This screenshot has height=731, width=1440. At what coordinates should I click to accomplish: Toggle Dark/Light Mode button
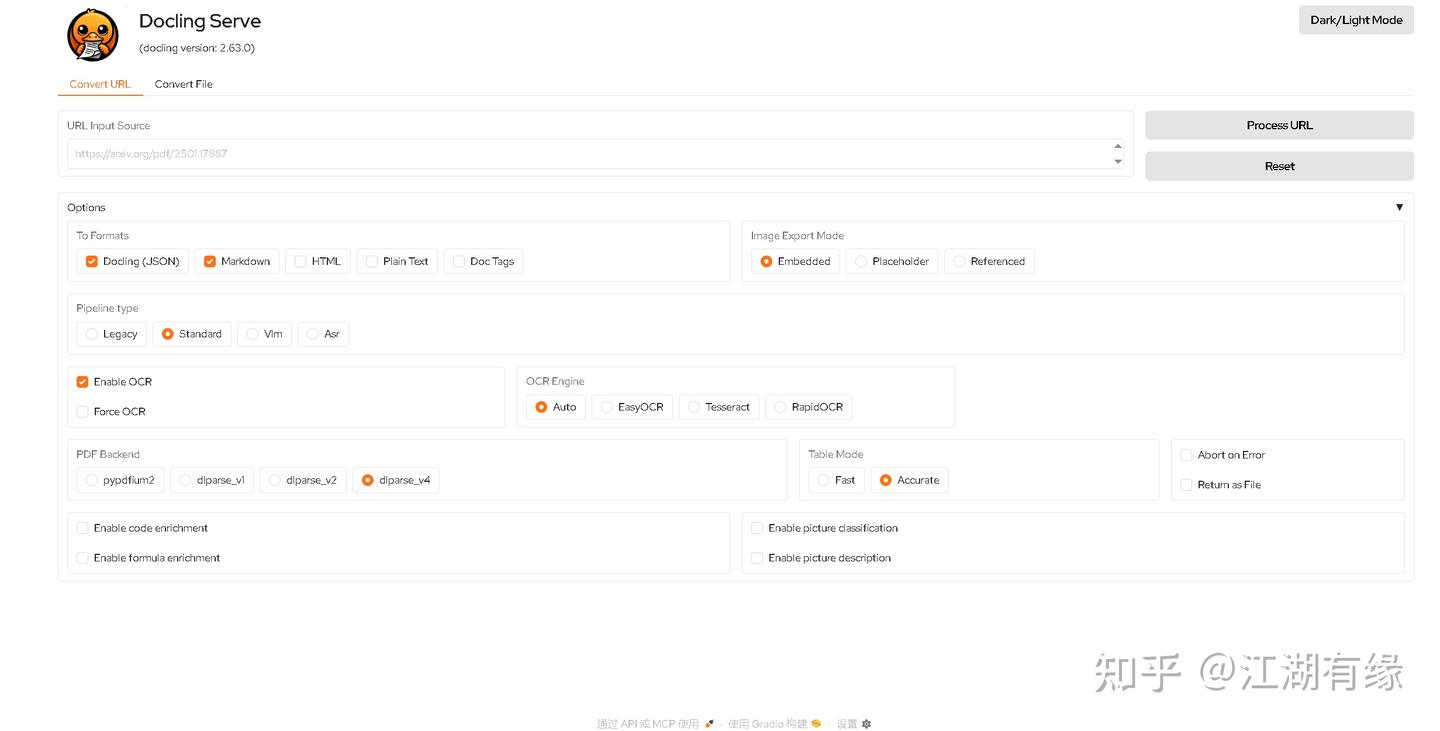coord(1356,20)
